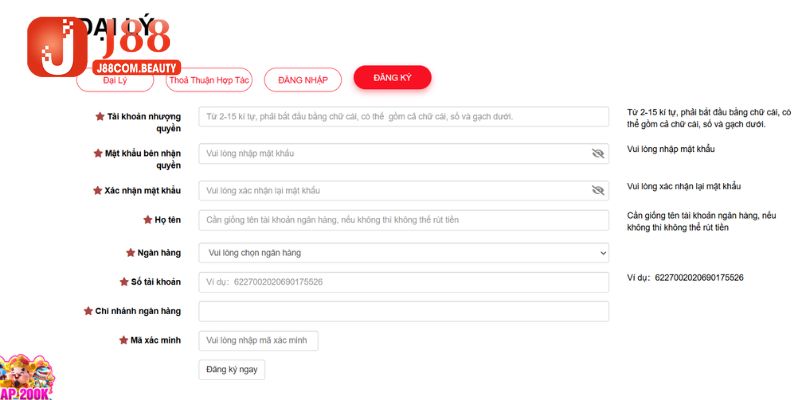Toggle password visibility for Mật khẩu field
This screenshot has width=800, height=400.
point(597,154)
